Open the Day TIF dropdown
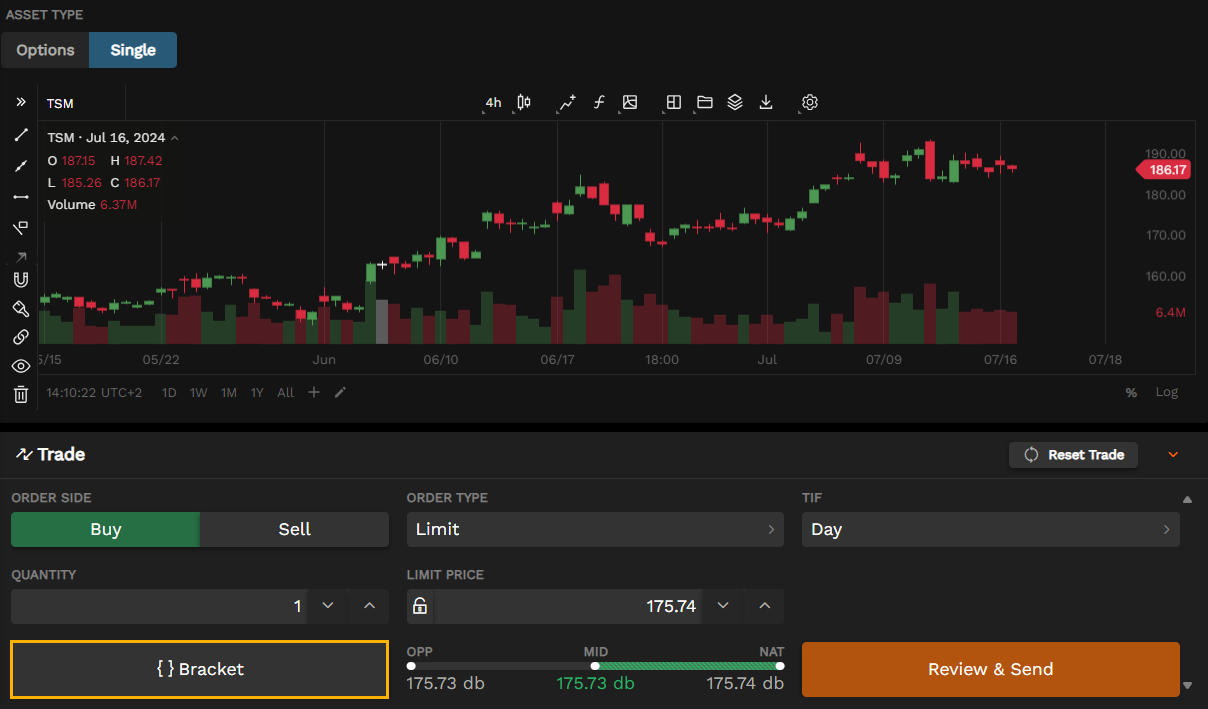 click(991, 529)
